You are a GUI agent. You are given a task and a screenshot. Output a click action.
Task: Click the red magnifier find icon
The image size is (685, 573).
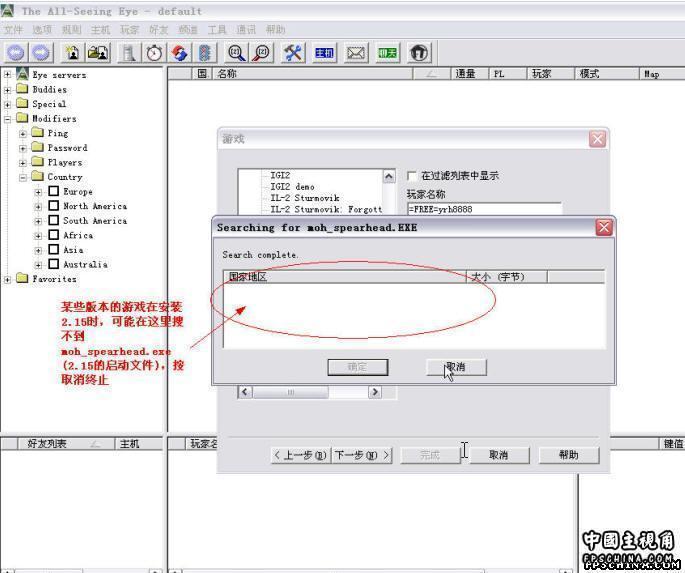[262, 53]
